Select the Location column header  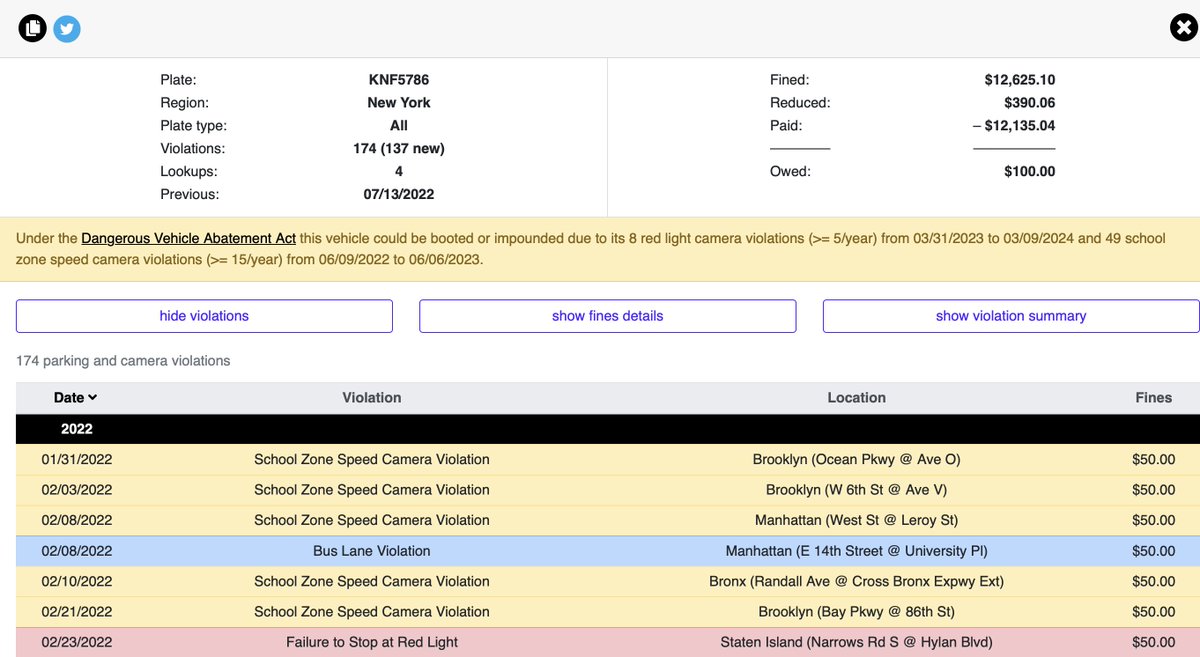857,397
